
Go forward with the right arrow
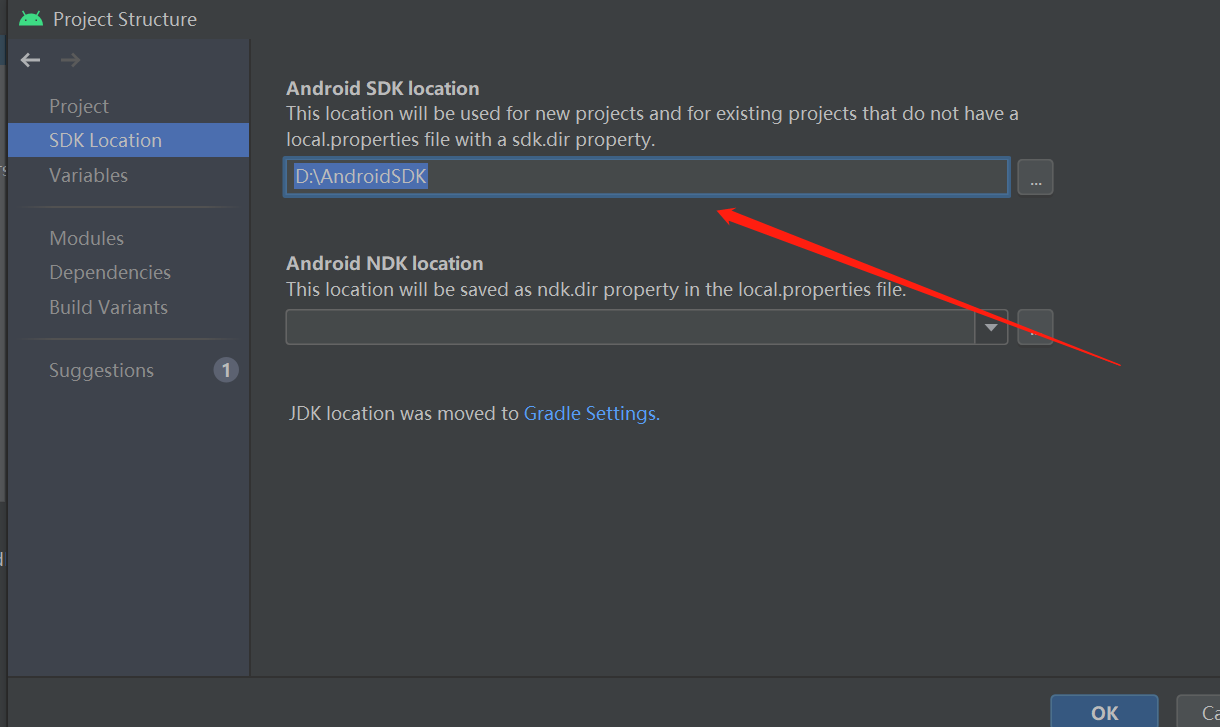[70, 60]
